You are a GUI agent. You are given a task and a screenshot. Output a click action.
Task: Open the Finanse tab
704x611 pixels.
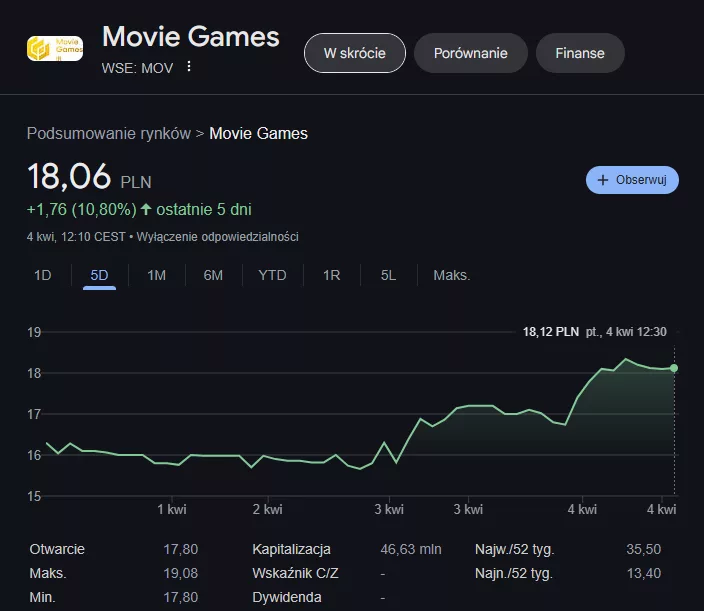pos(580,53)
